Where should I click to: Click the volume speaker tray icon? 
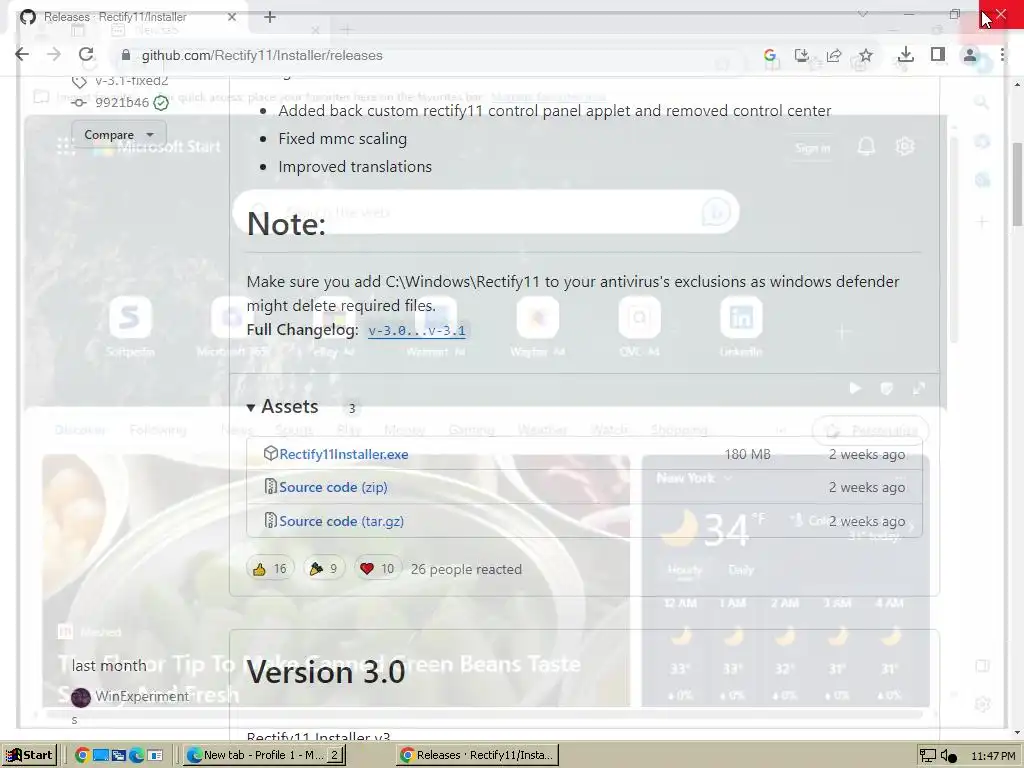(948, 756)
